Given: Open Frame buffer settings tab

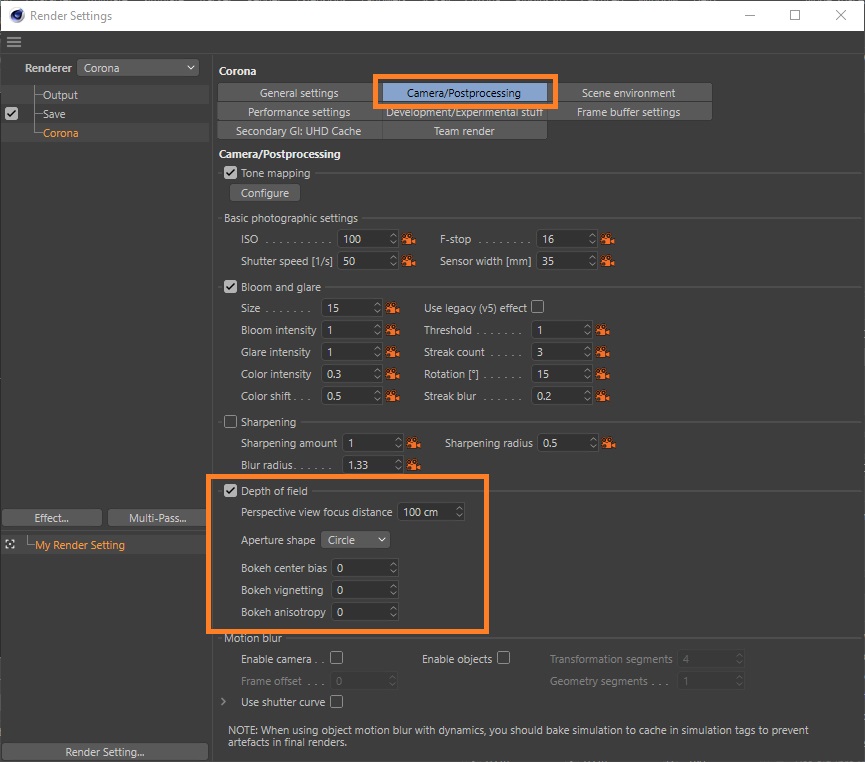Looking at the screenshot, I should 629,112.
